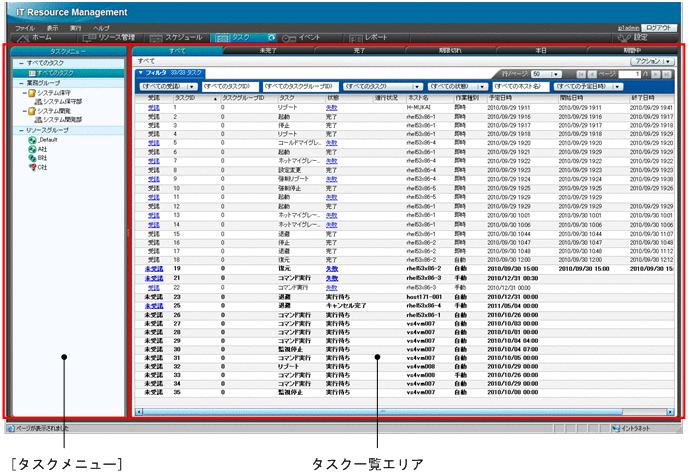Collapse the フィルタ panel triangle
This screenshot has height=476, width=688.
[141, 73]
